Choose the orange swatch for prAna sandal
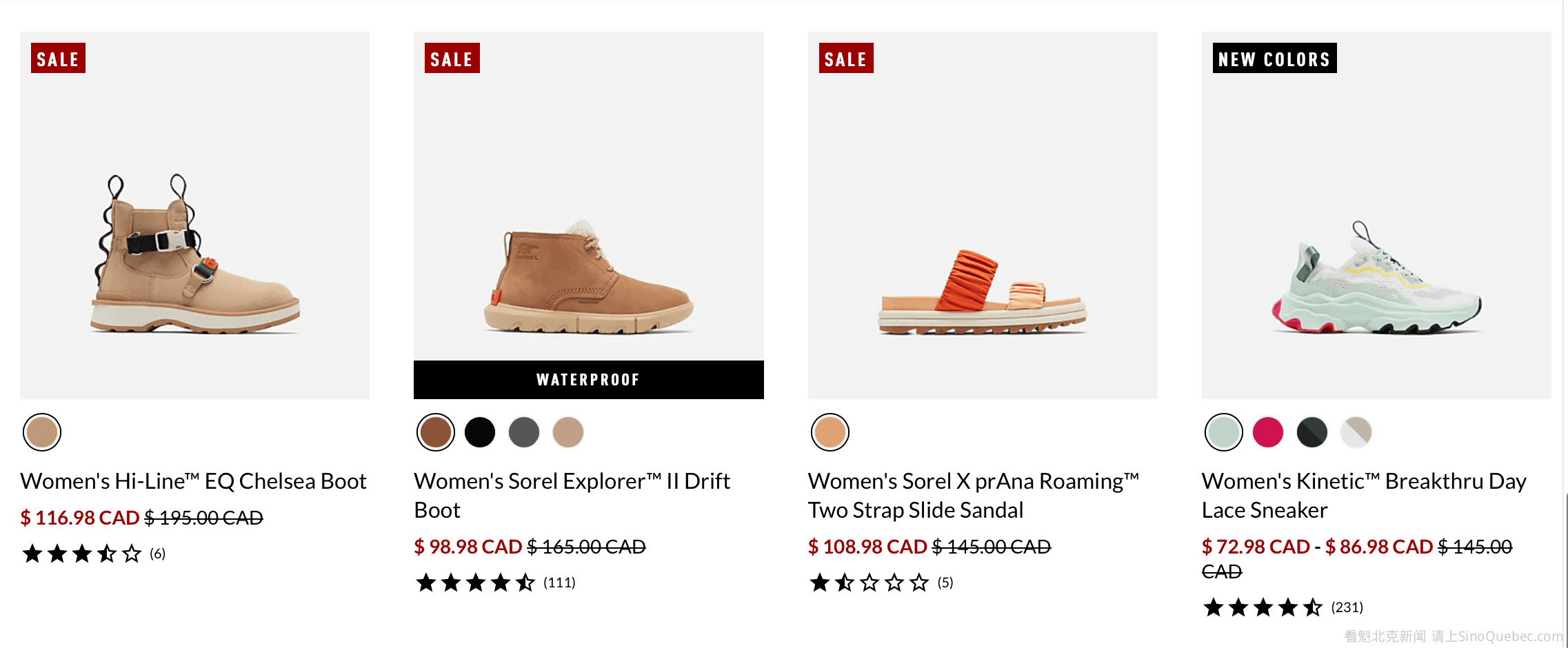 pos(830,432)
